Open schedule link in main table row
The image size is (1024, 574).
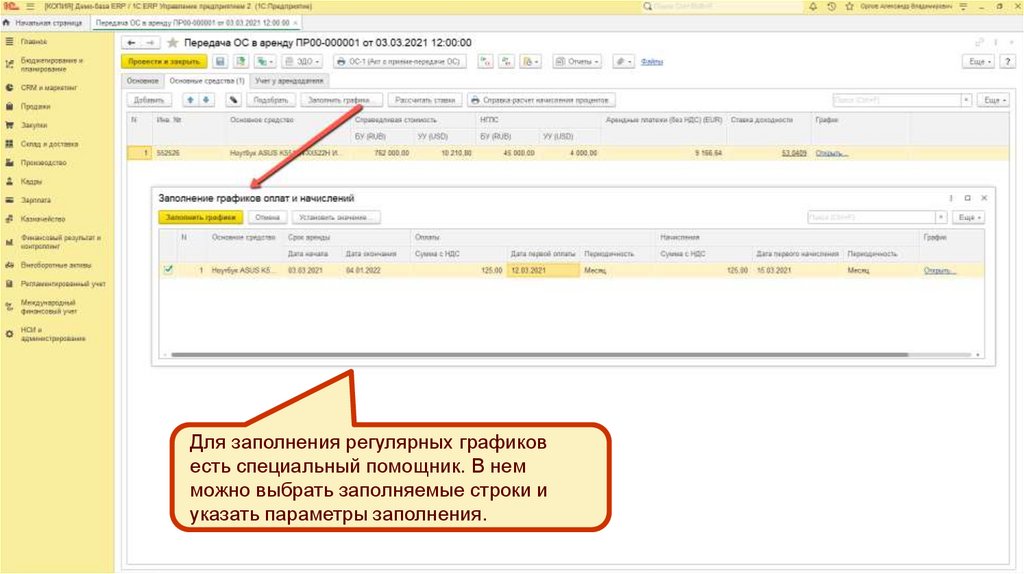pos(831,153)
